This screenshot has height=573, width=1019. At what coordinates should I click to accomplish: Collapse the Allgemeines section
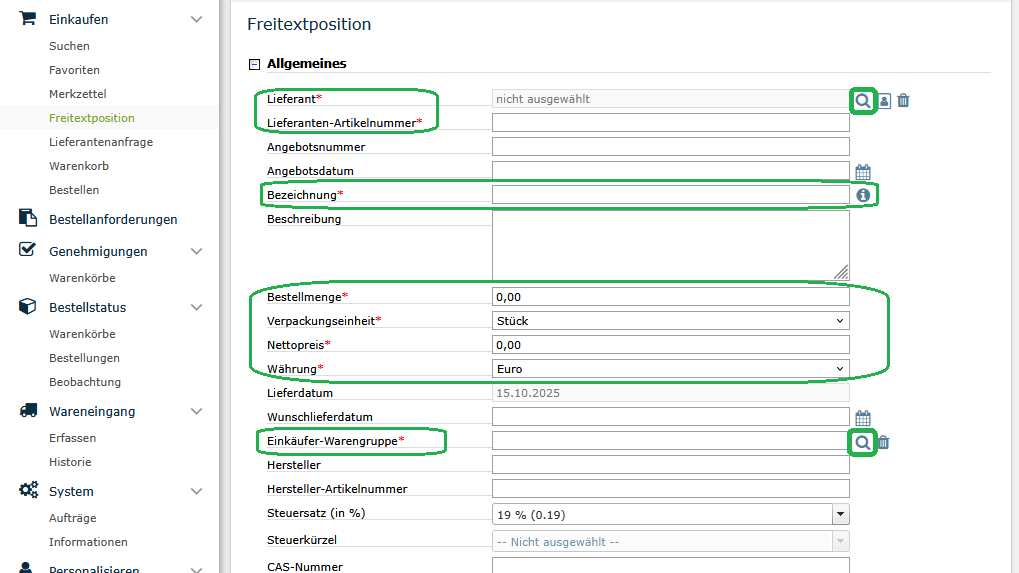[254, 64]
